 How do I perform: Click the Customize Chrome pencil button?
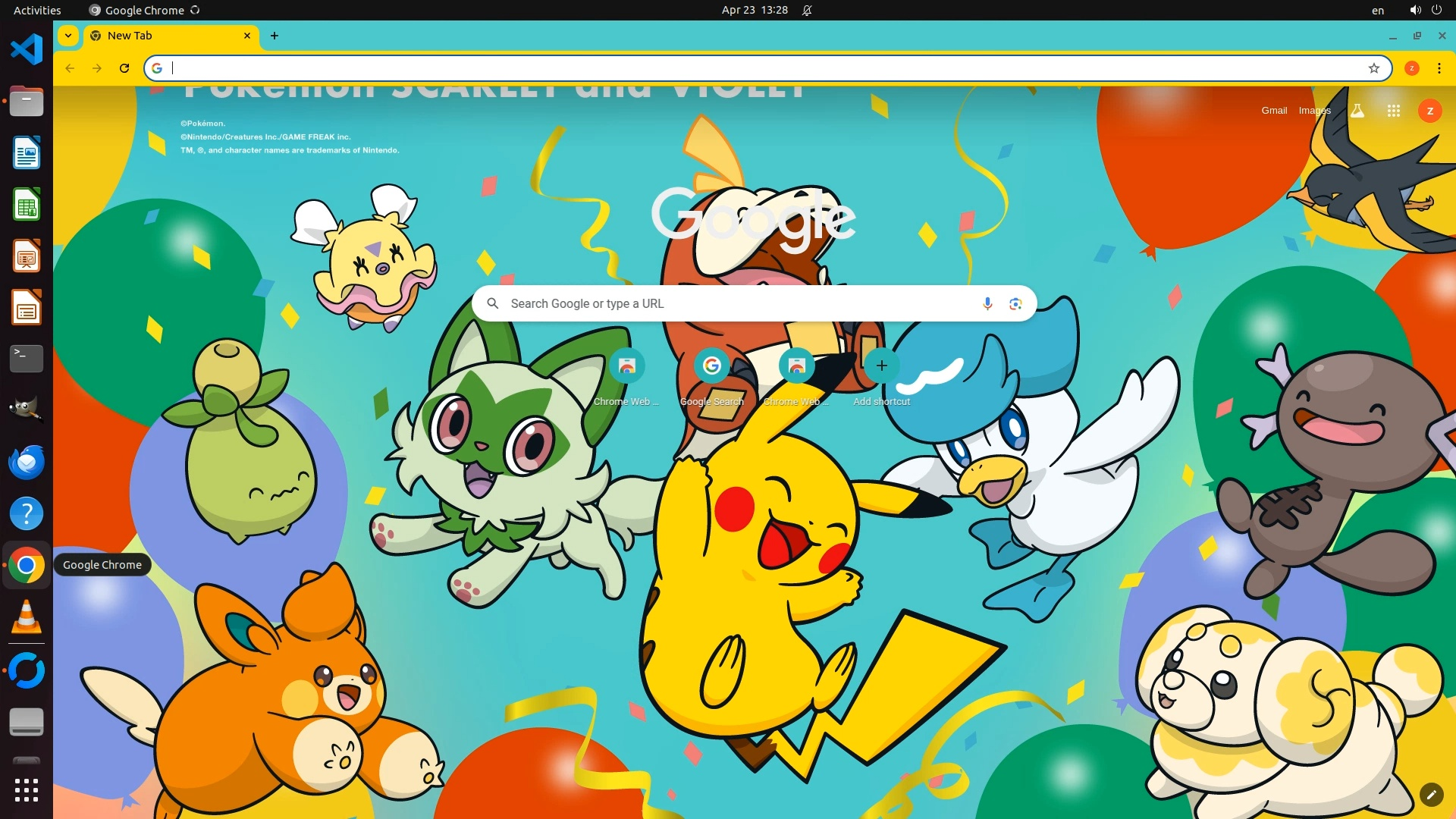click(x=1431, y=794)
